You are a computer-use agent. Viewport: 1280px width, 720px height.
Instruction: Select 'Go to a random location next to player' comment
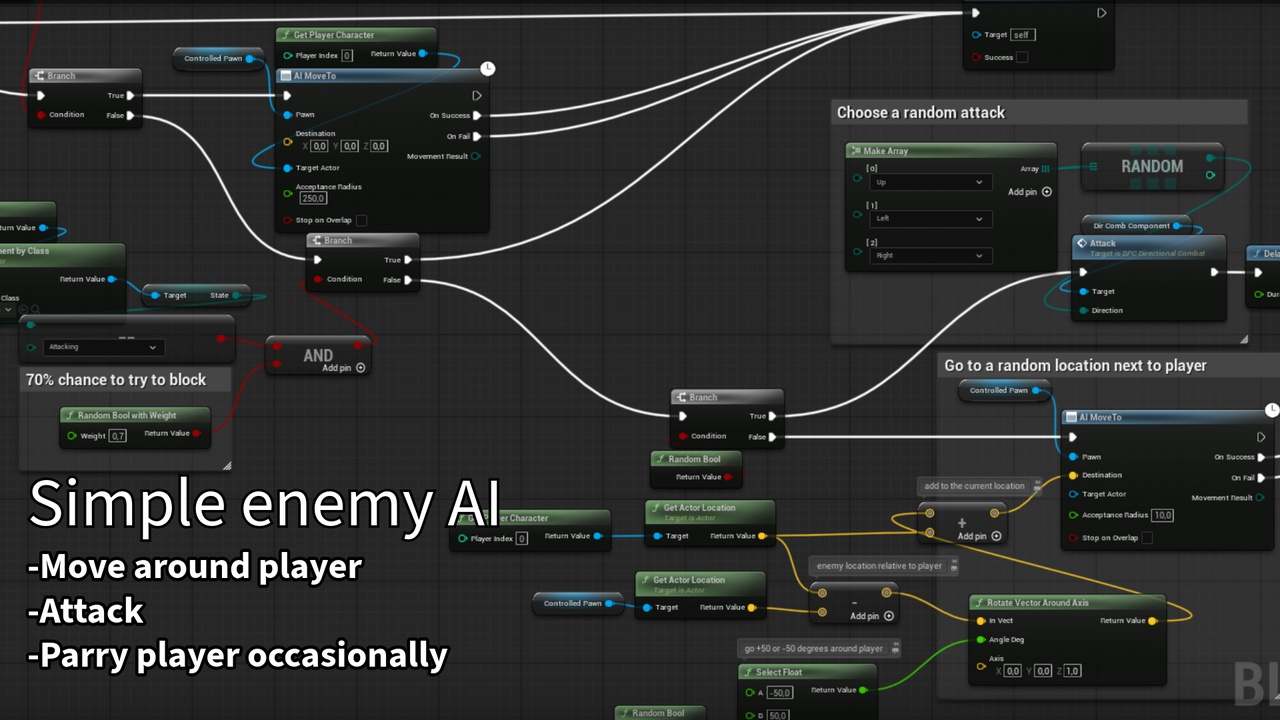pyautogui.click(x=1075, y=366)
